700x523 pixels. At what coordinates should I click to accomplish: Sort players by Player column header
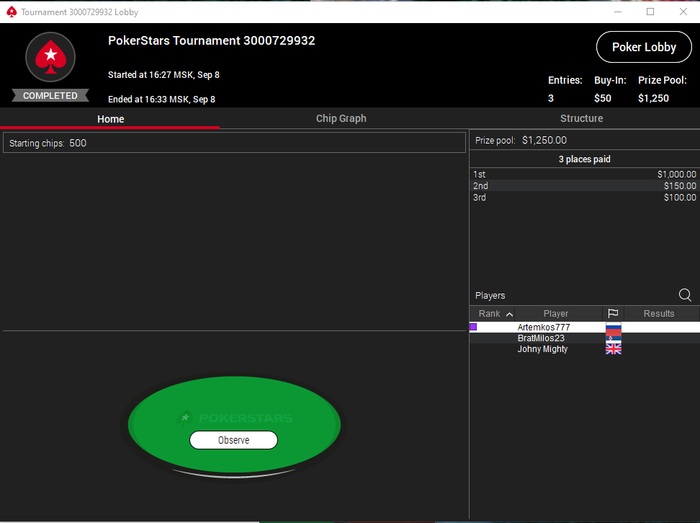tap(558, 314)
